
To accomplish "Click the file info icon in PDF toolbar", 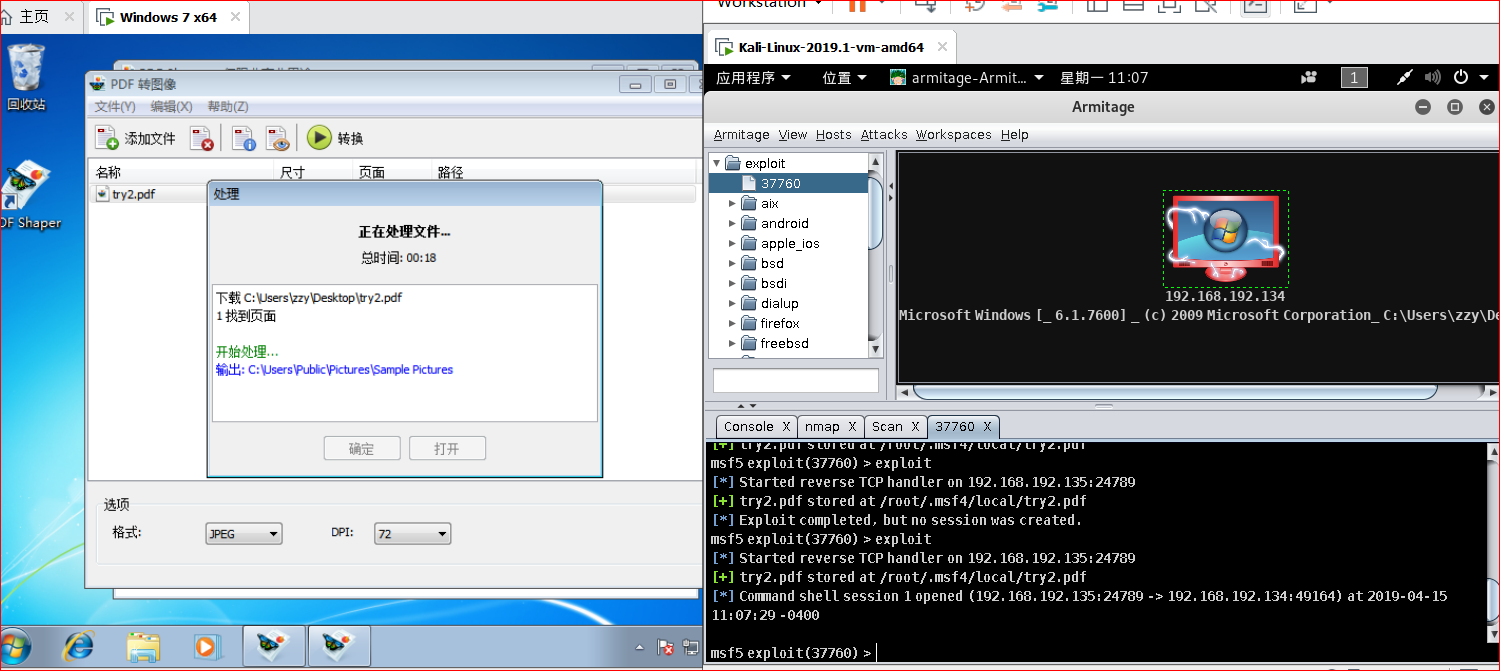I will pos(243,138).
